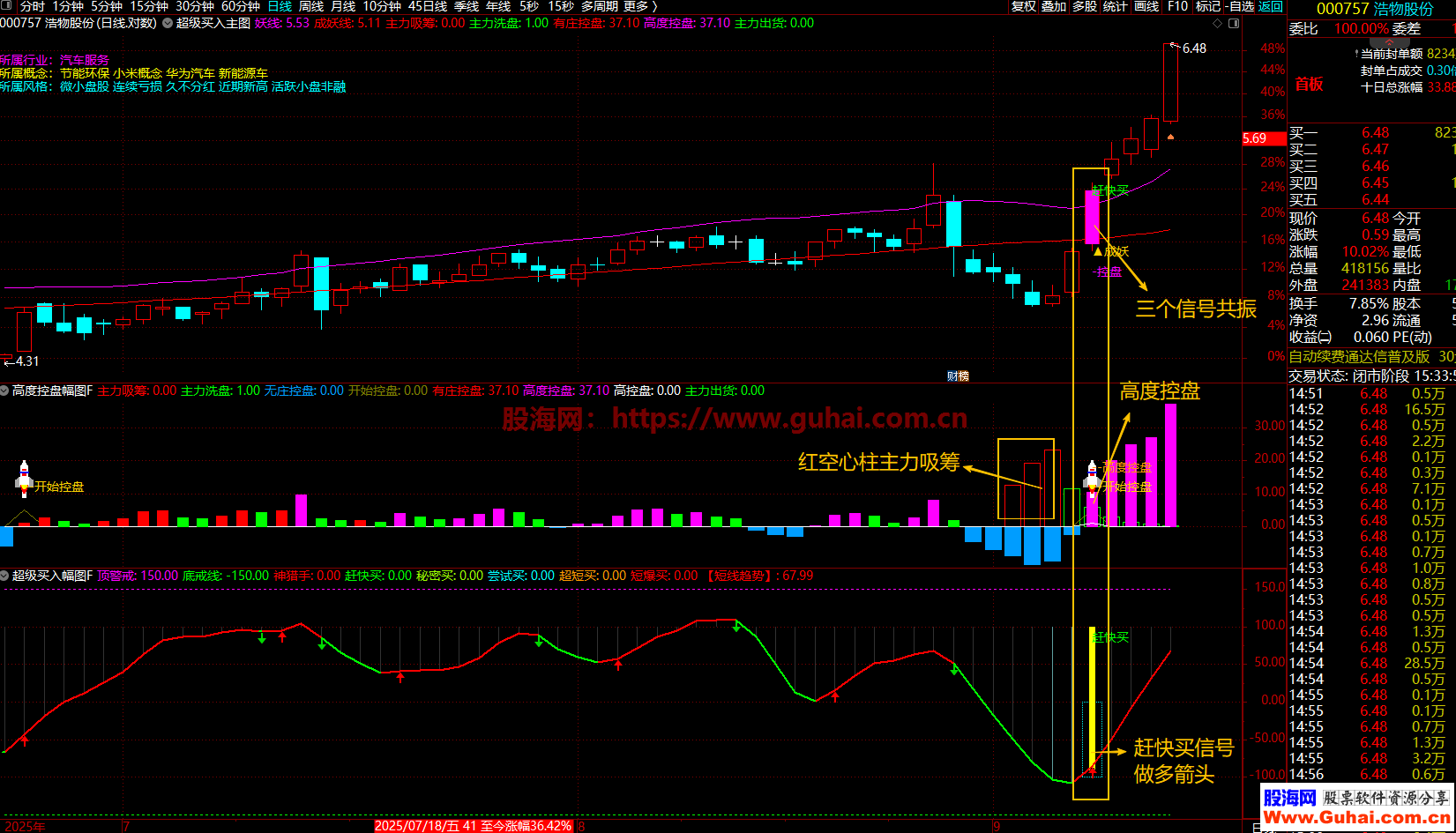The height and width of the screenshot is (833, 1456).
Task: Select the 周线 weekly period tab
Action: pos(311,6)
